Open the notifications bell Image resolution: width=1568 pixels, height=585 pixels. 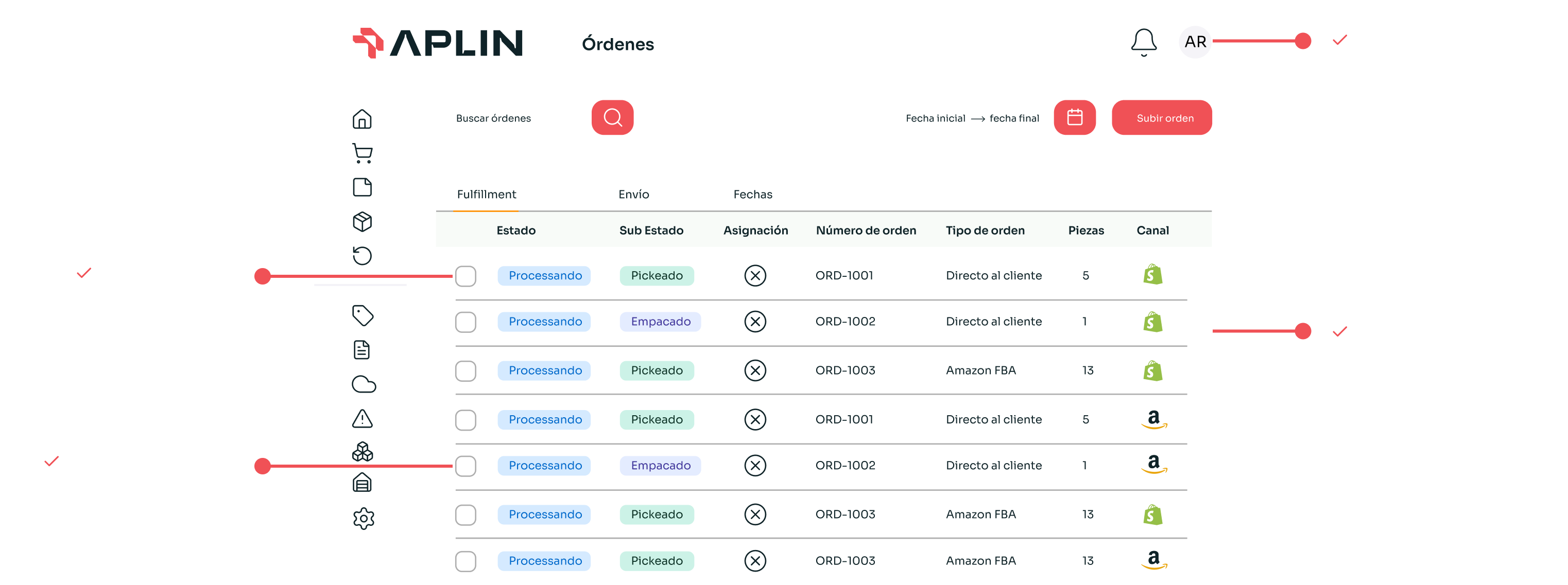[1144, 42]
